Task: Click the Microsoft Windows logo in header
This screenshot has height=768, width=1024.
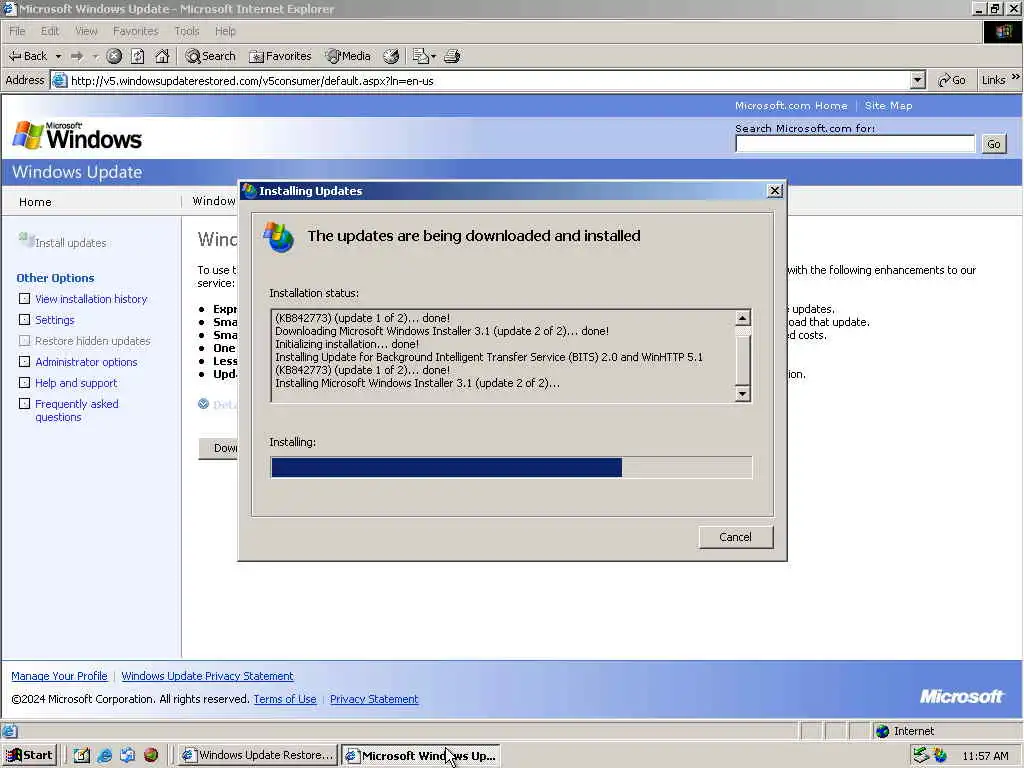Action: point(77,135)
